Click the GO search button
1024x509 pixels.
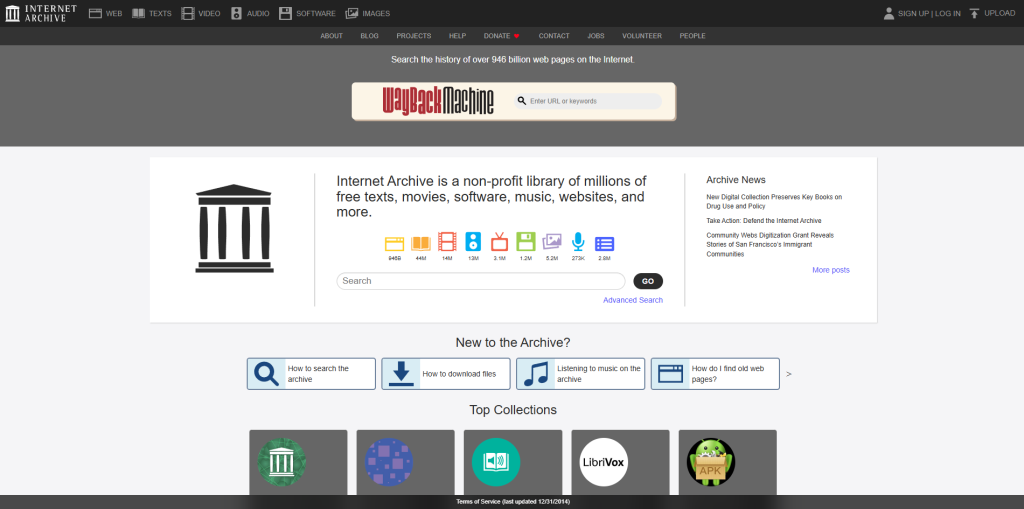point(648,281)
